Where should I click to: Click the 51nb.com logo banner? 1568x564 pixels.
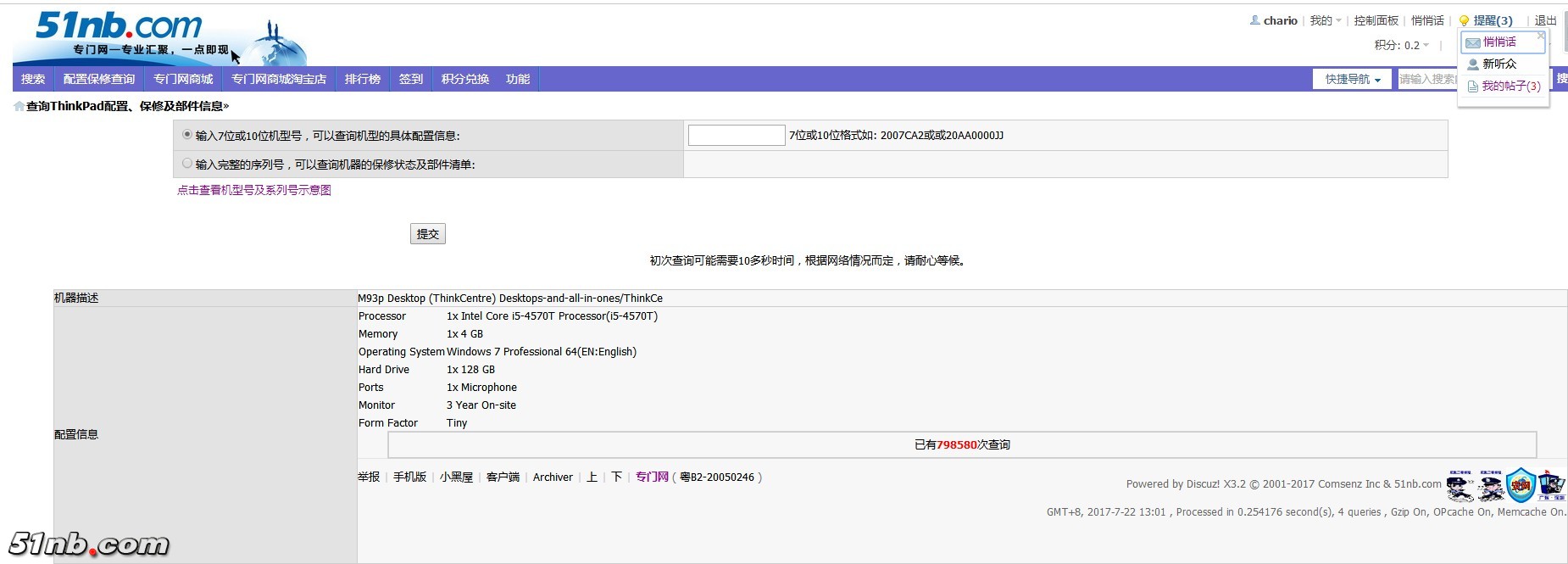(161, 37)
